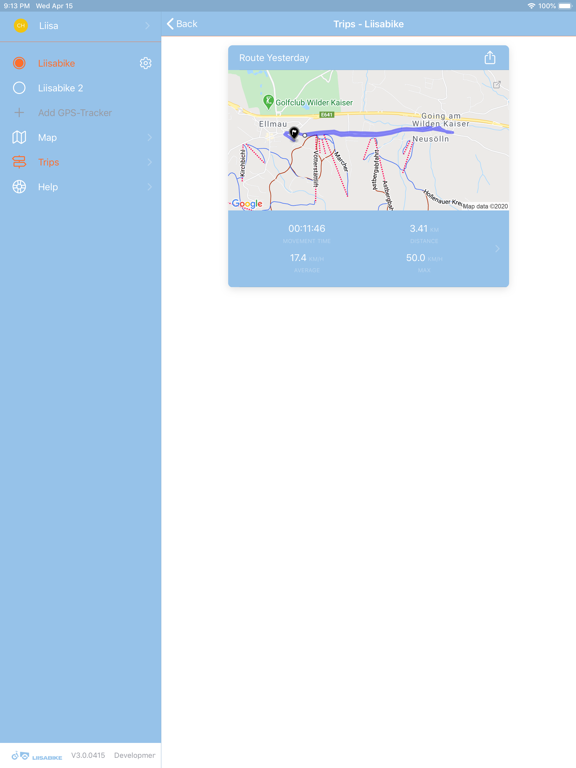
Task: Open map in external view icon
Action: click(x=497, y=85)
